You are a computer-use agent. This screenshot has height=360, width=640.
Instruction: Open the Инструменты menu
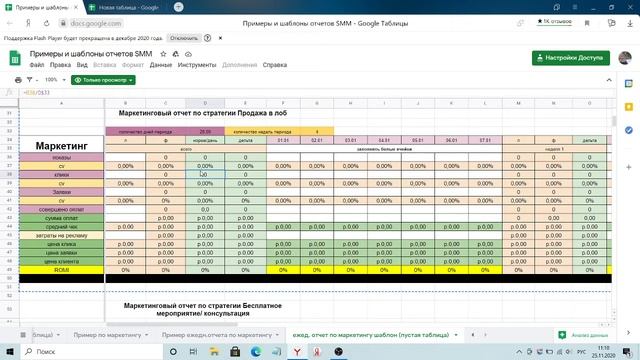(197, 65)
